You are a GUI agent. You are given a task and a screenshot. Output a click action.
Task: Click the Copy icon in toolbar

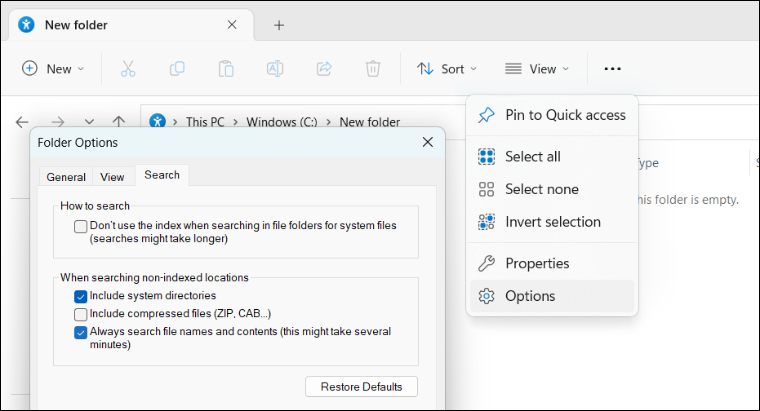pyautogui.click(x=177, y=69)
